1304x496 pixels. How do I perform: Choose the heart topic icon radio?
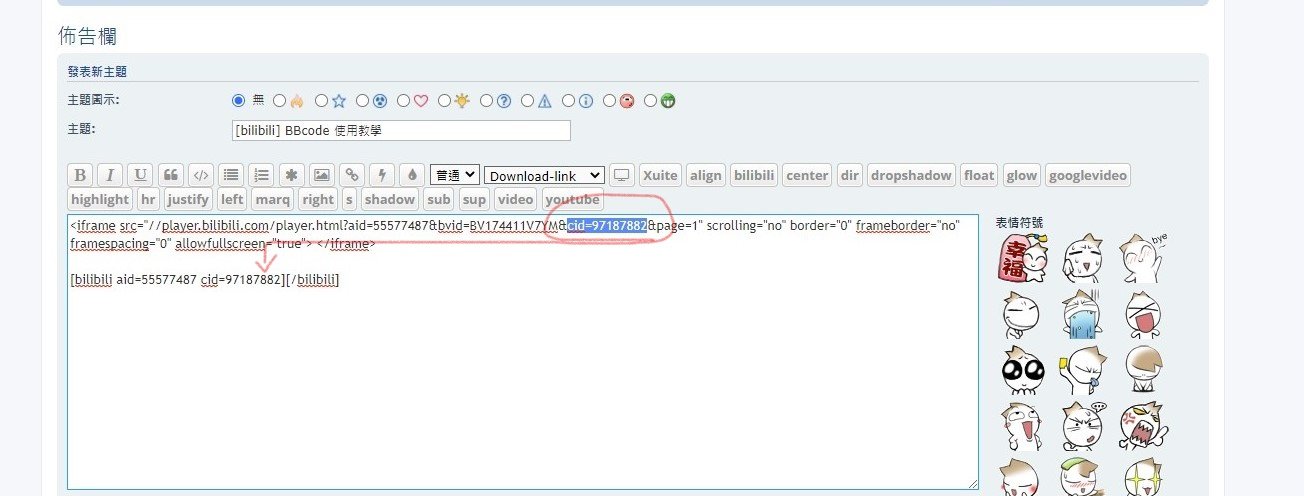[x=404, y=100]
